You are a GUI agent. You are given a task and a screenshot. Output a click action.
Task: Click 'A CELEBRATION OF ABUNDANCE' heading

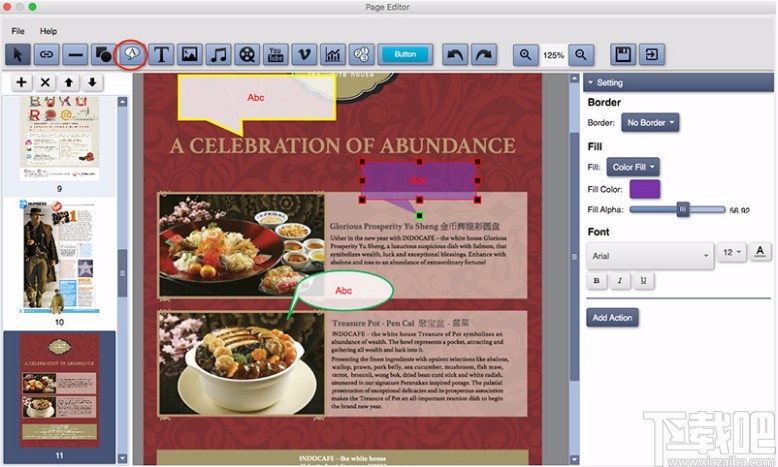point(342,145)
